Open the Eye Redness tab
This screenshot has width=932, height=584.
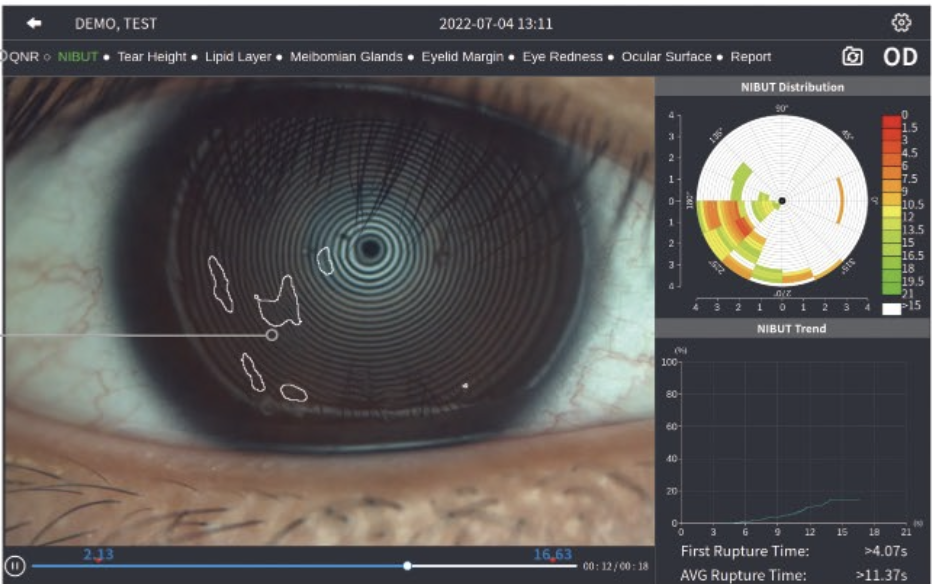point(563,57)
